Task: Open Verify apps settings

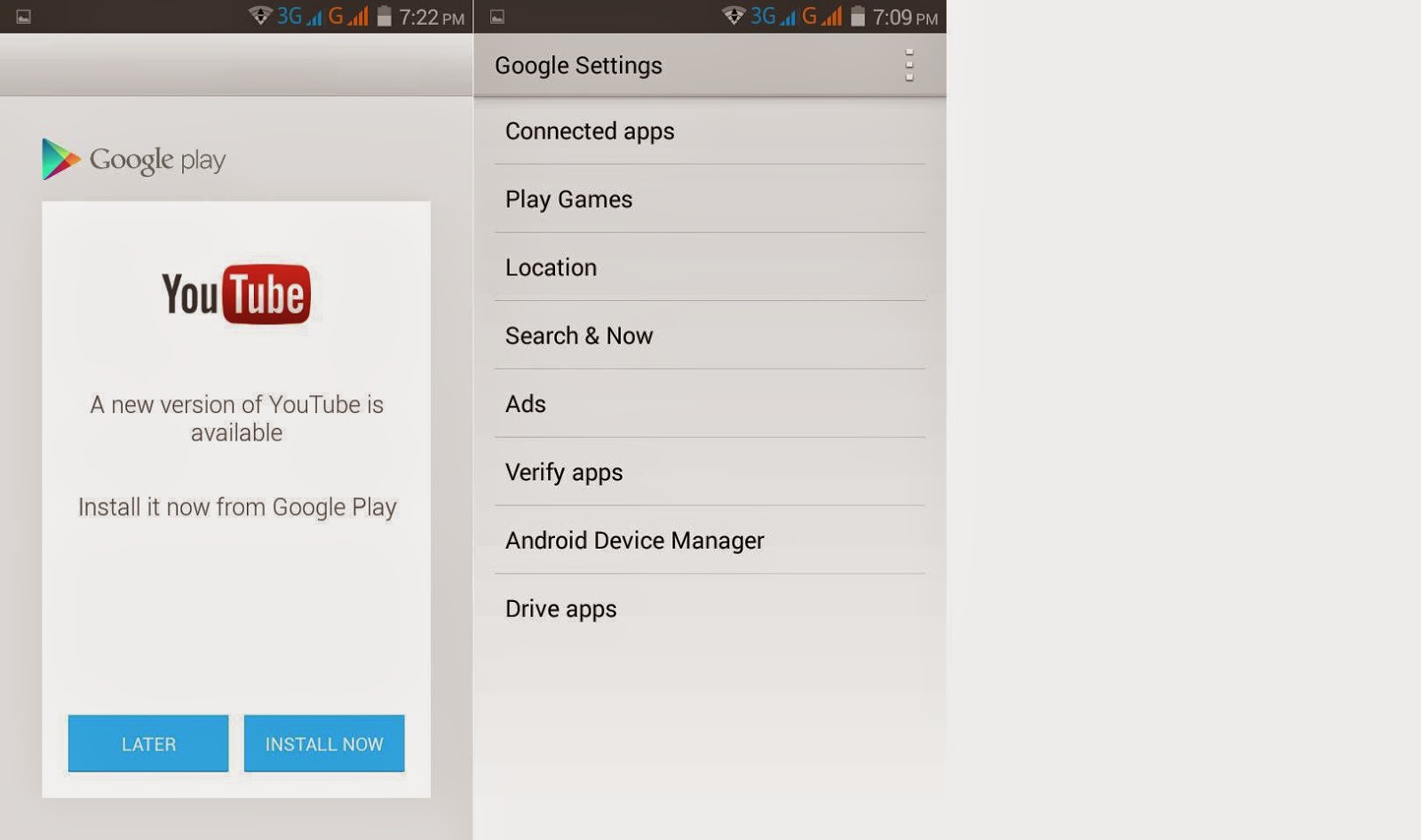Action: click(x=710, y=472)
